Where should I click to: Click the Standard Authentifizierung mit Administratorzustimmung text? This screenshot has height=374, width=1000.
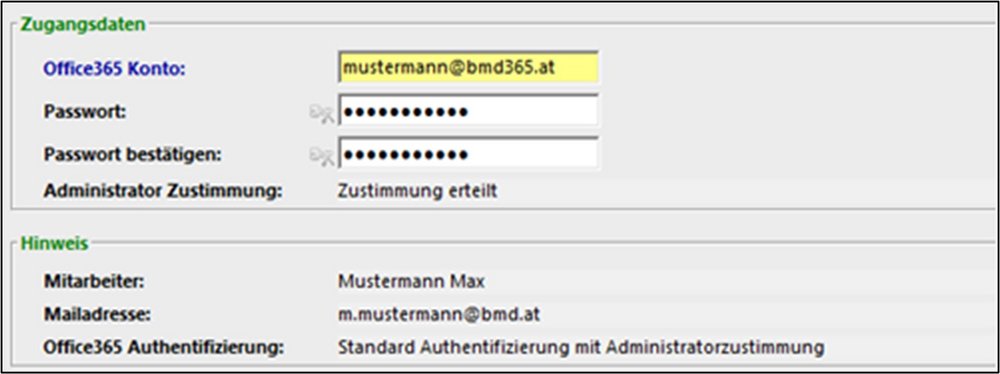581,348
